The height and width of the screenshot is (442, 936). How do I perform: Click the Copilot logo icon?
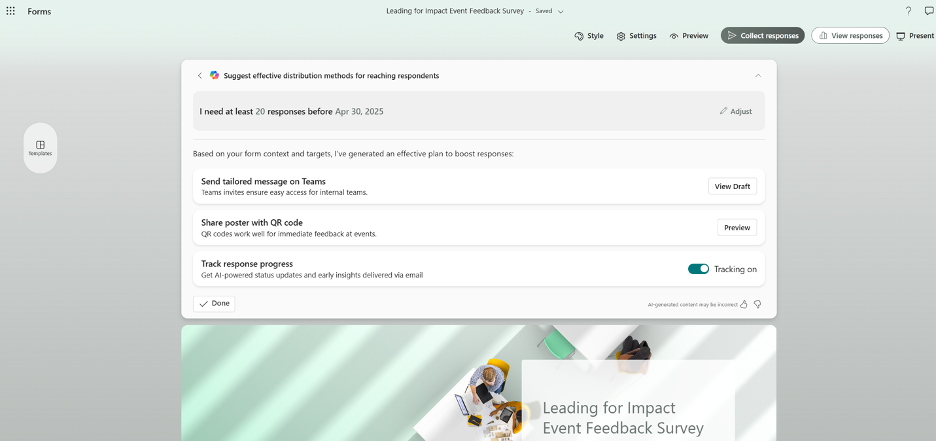pos(214,75)
